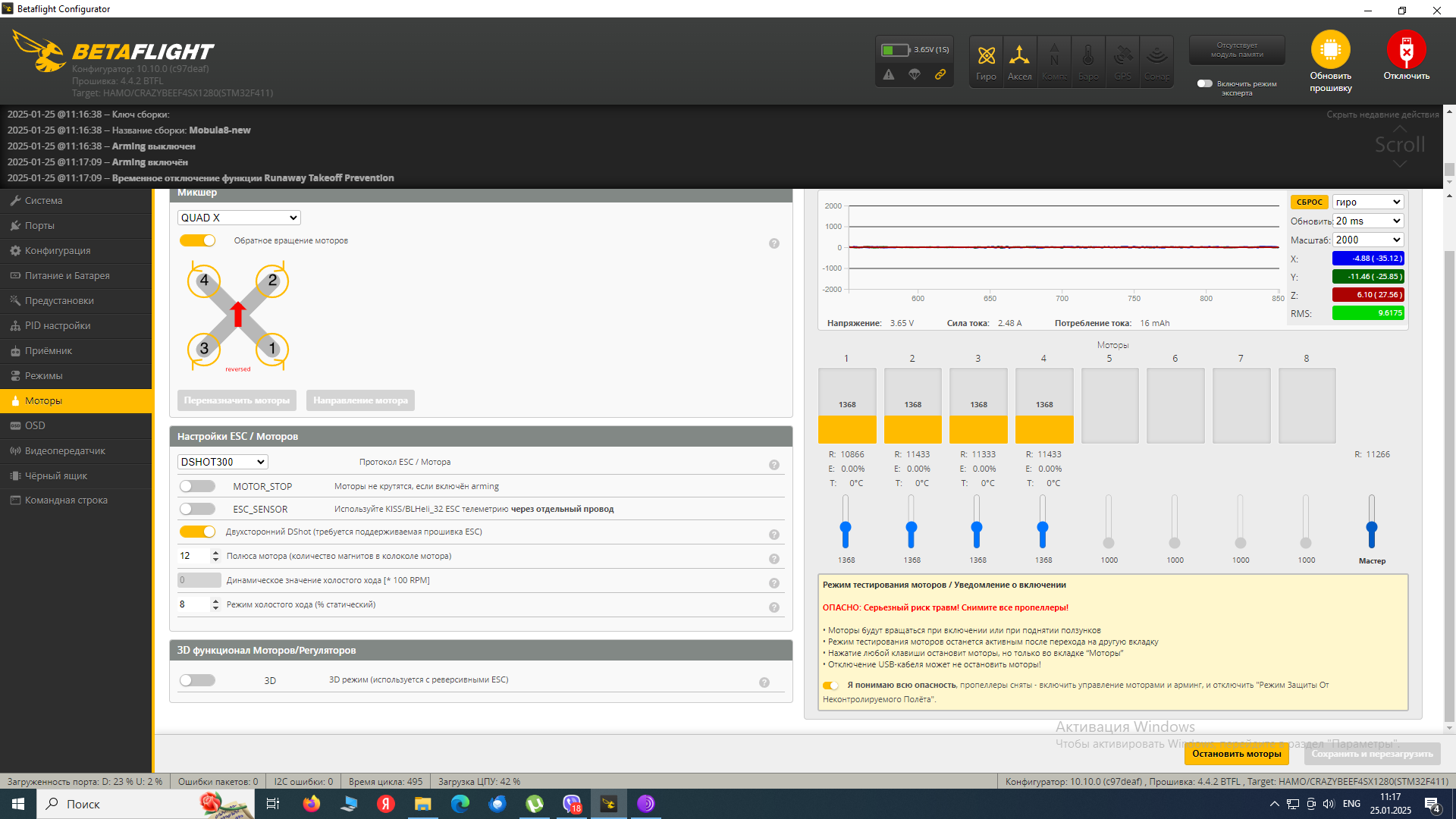Open the System tab

point(76,201)
